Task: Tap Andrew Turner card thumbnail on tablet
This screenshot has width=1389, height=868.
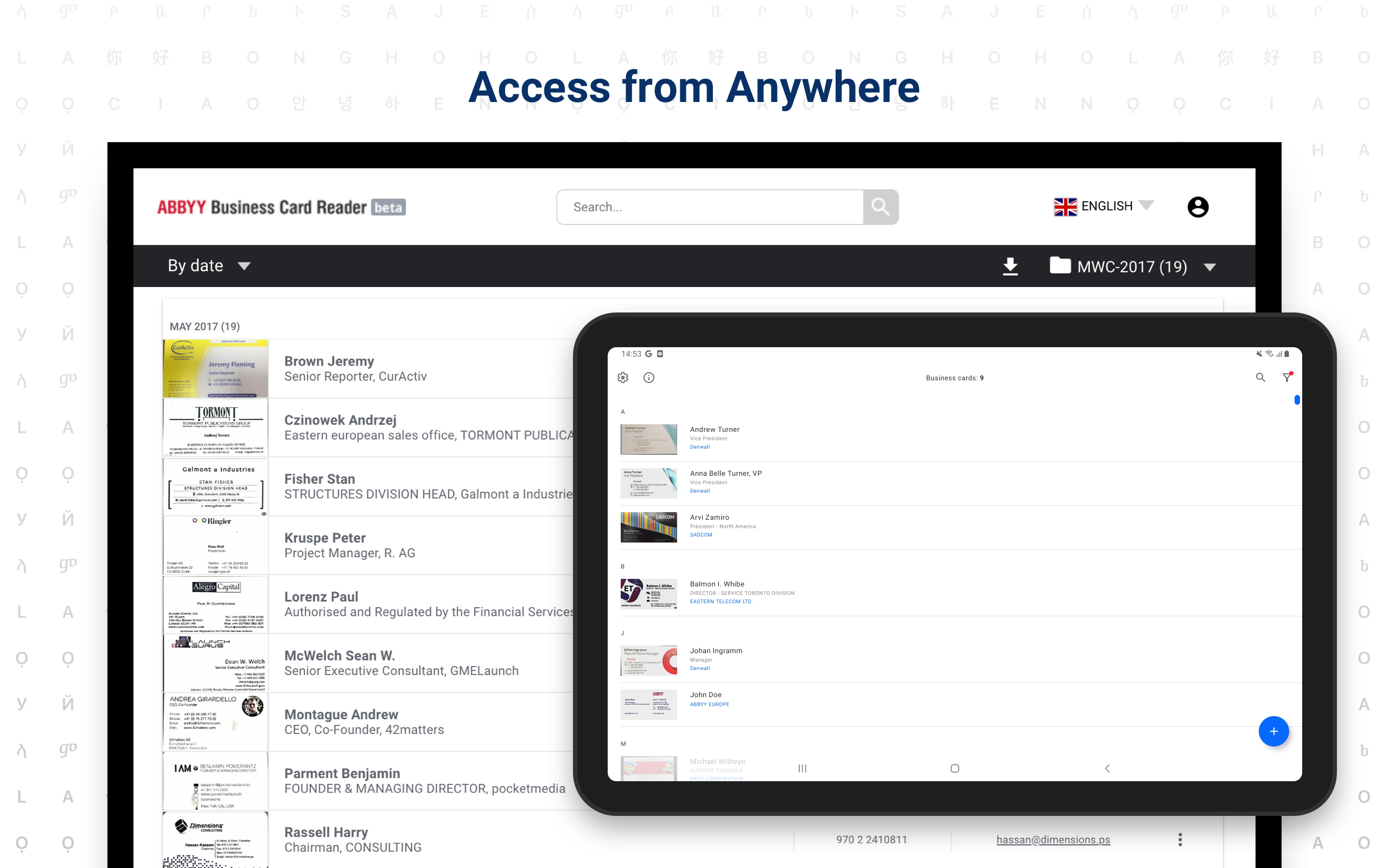Action: pos(648,439)
